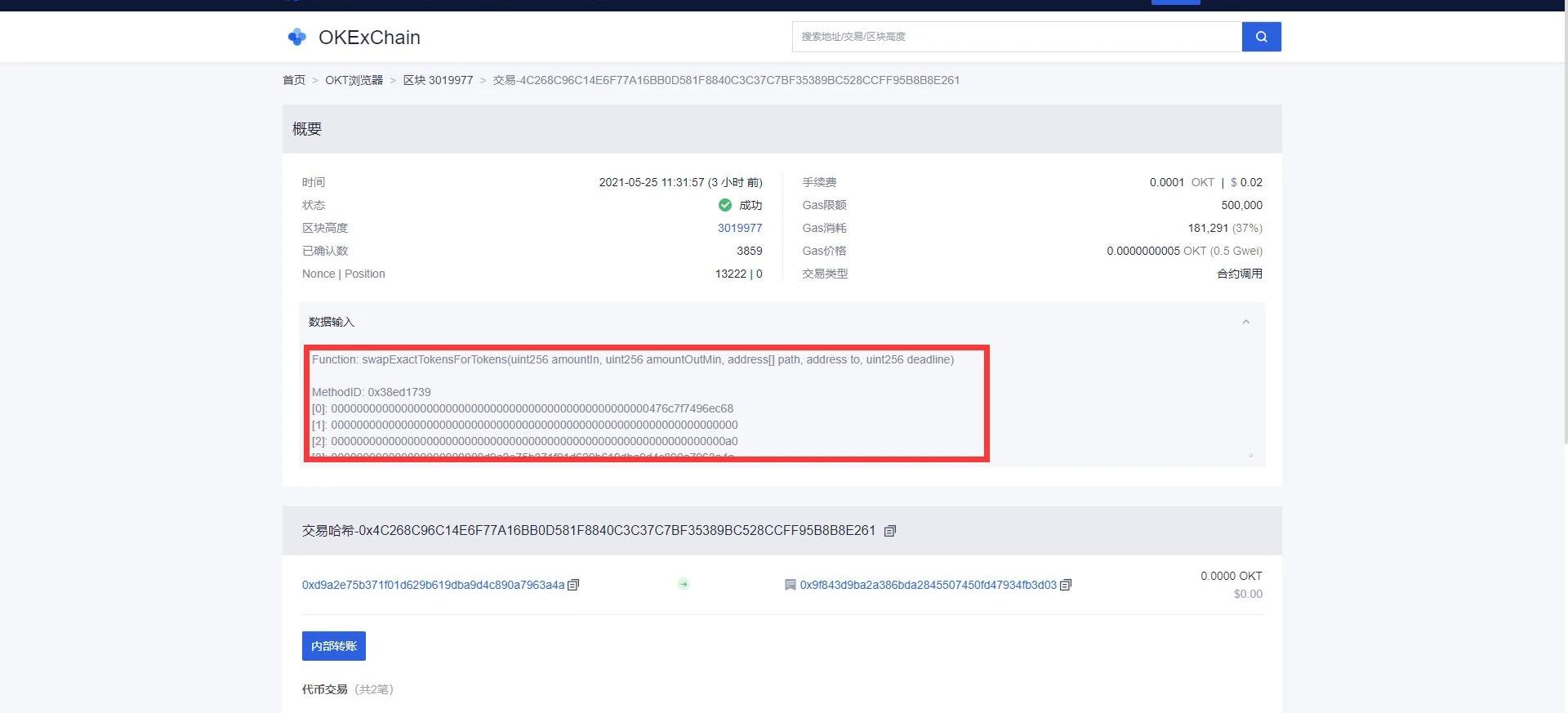Click Gas used value 181,291 (37%)
The width and height of the screenshot is (1568, 713).
pos(1225,228)
